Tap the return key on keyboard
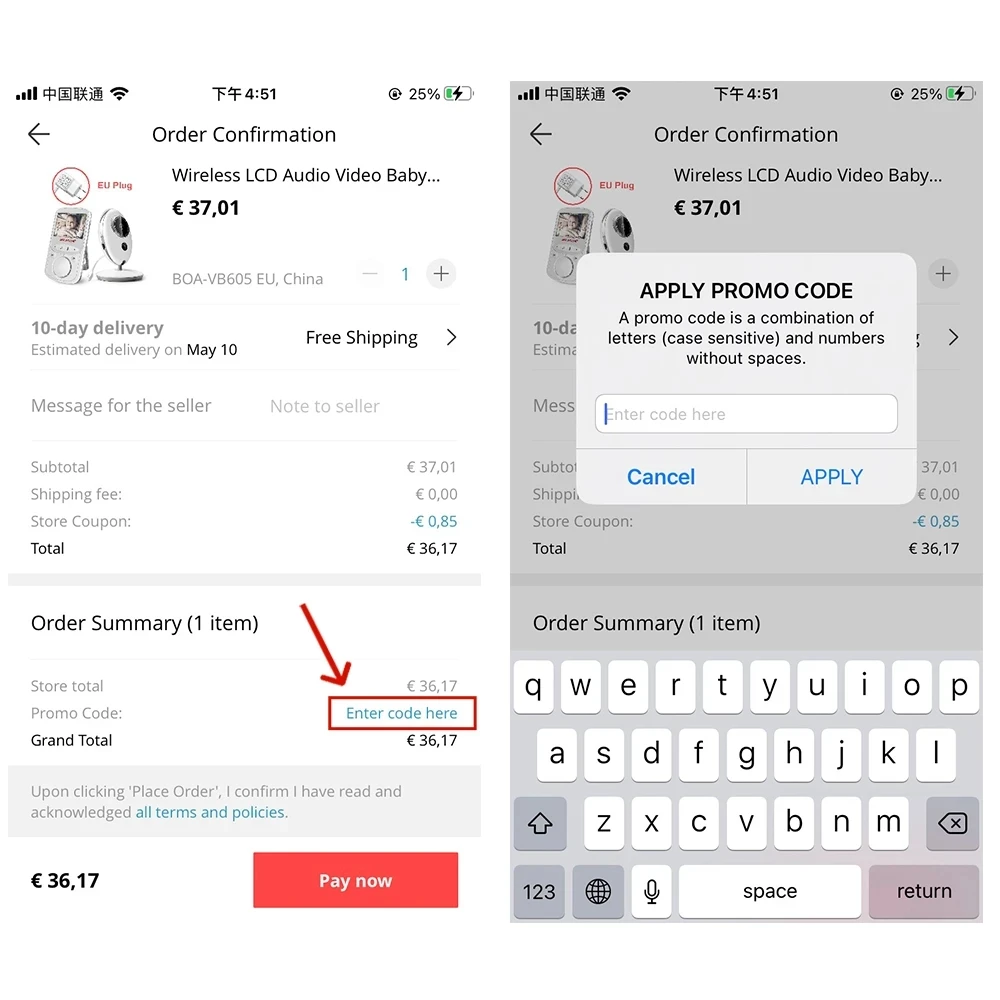The height and width of the screenshot is (1000, 1000). 924,891
